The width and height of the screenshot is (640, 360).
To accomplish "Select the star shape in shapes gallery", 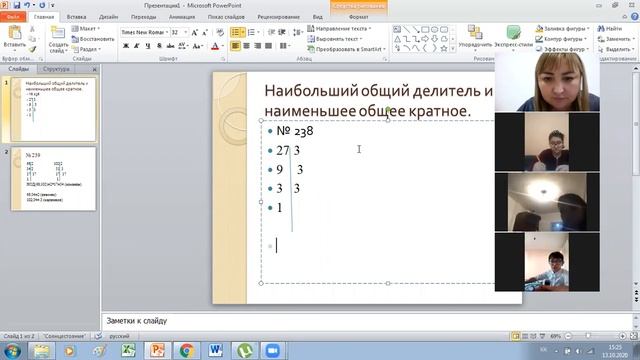I will pos(444,48).
